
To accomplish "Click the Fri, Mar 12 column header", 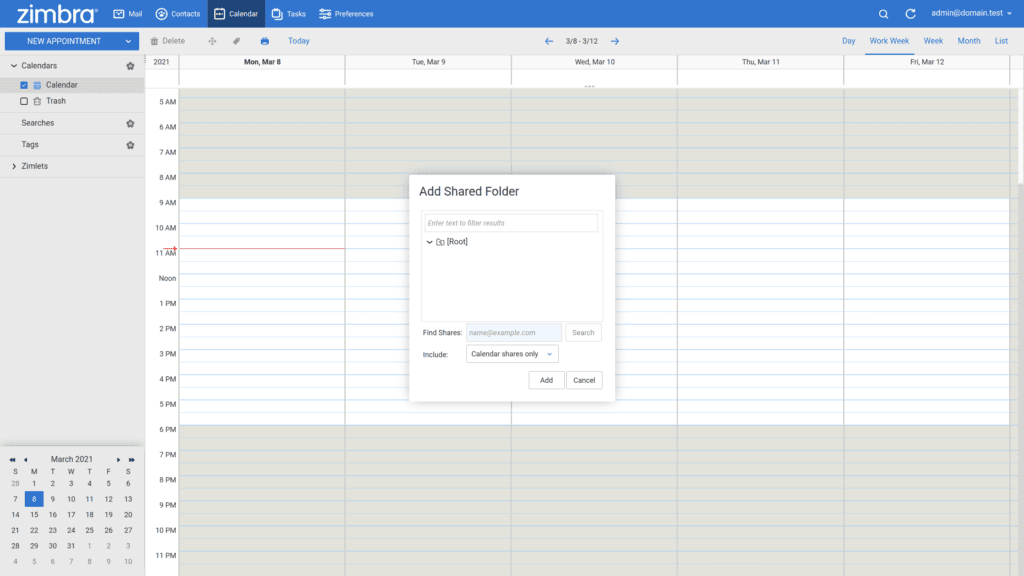I will tap(927, 62).
